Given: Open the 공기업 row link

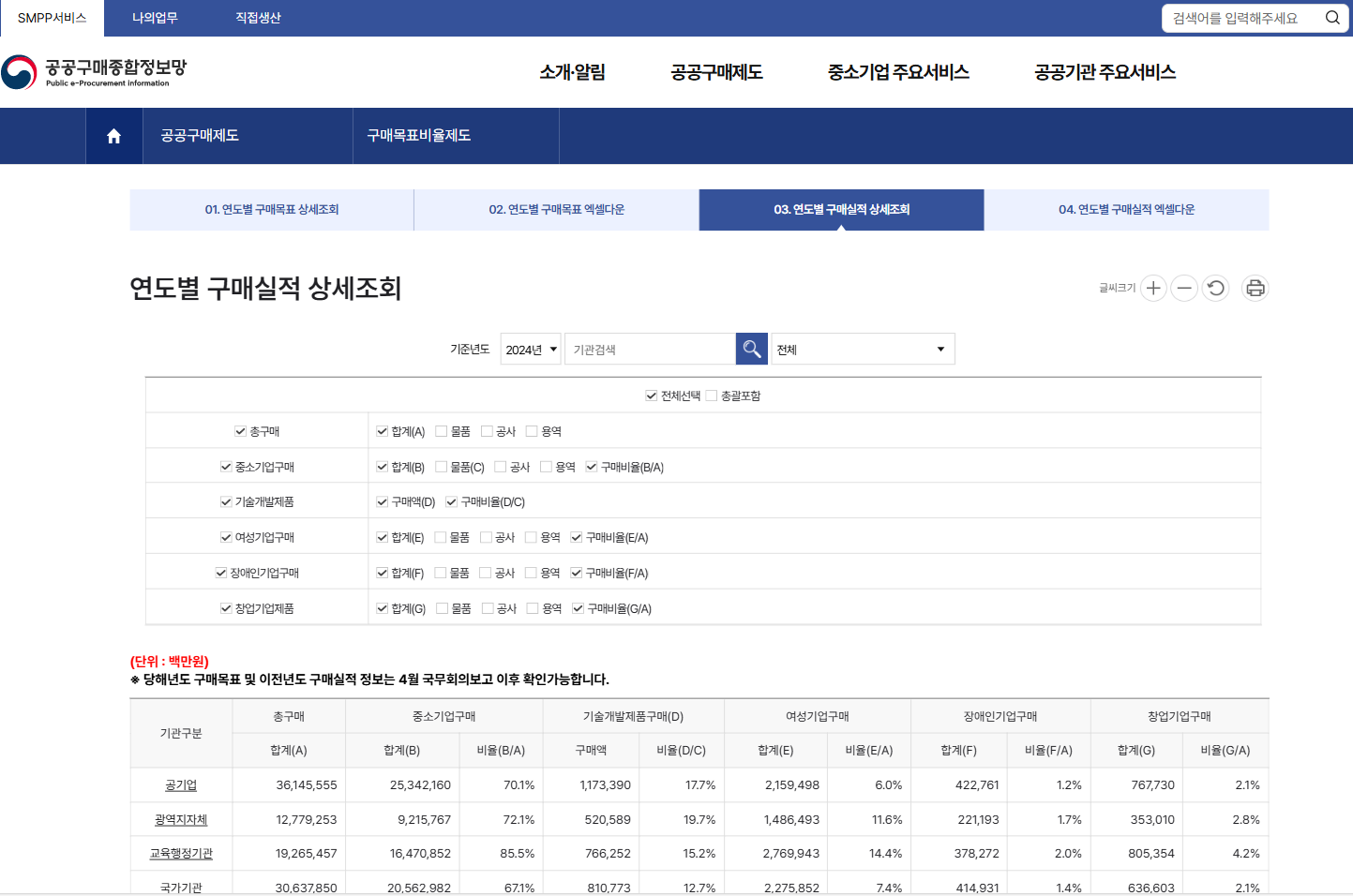Looking at the screenshot, I should tap(181, 785).
